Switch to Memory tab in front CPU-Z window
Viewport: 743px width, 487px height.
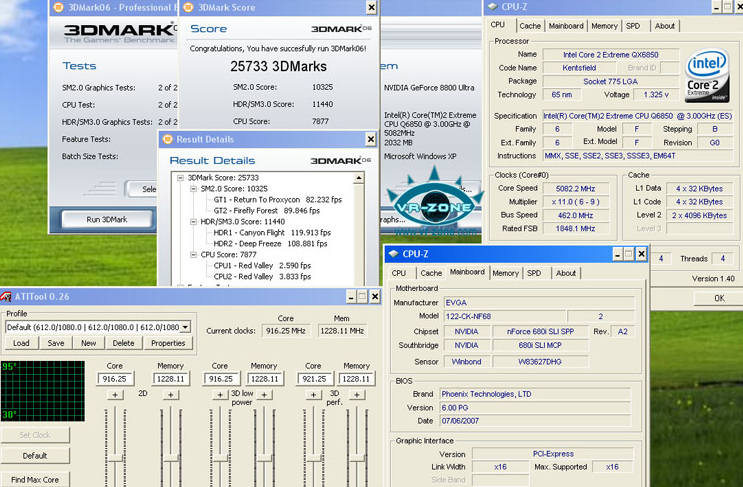click(505, 273)
